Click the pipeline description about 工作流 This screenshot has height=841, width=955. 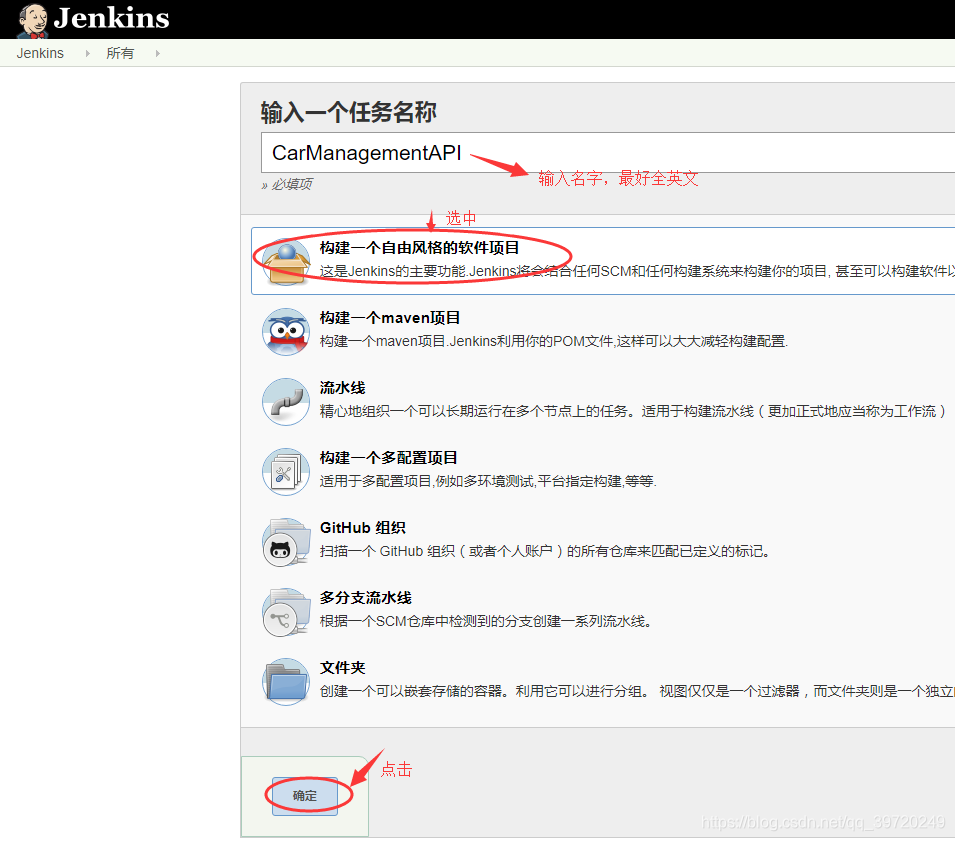pos(634,411)
